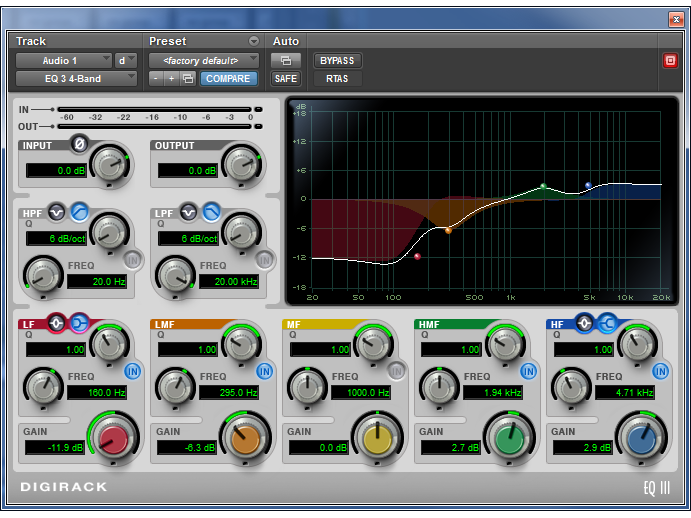
Task: Click the LF Q knob
Action: [109, 344]
